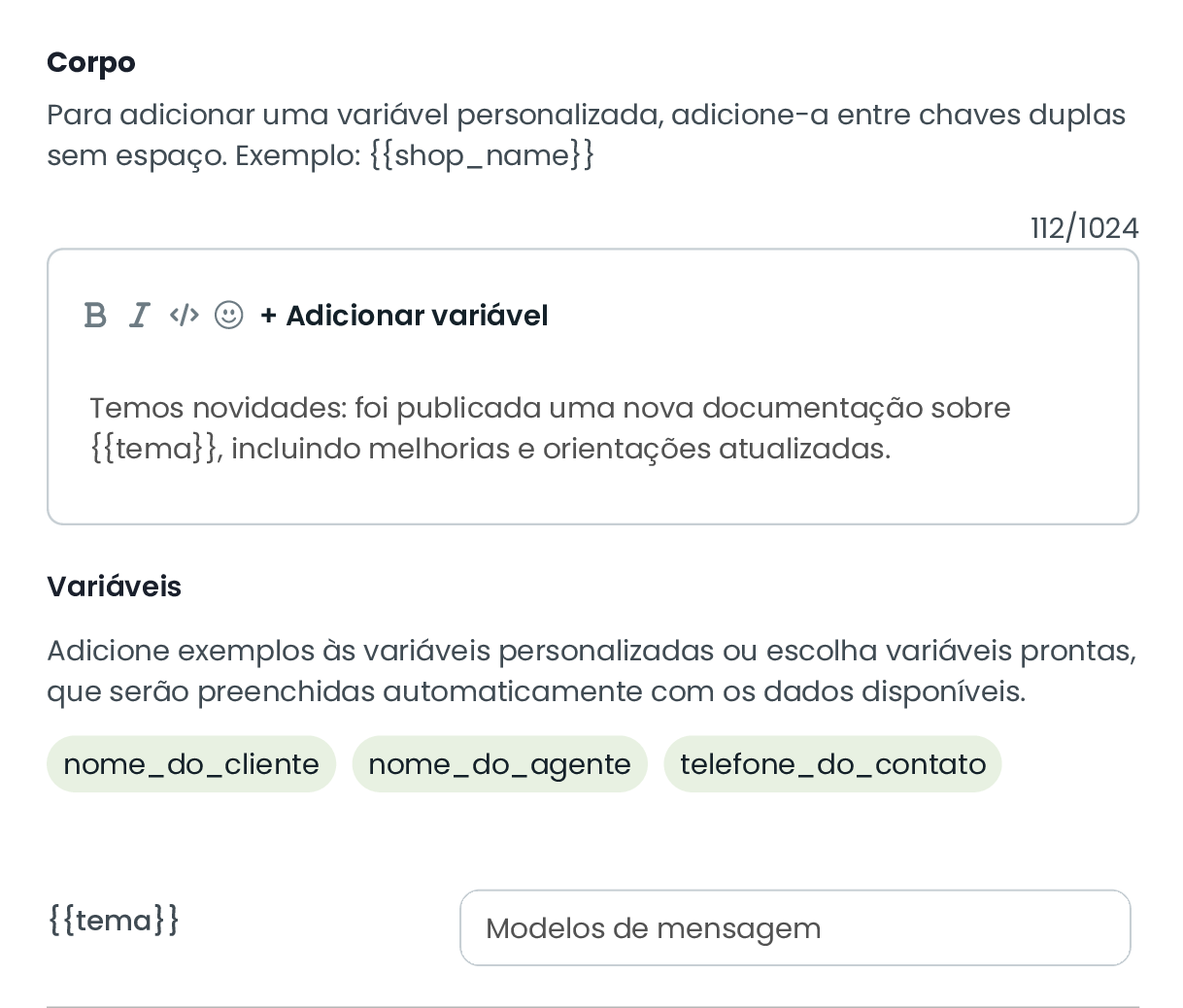Click the {{tema}} placeholder inside the message body
Screen dimensions: 1183x1008
click(154, 449)
